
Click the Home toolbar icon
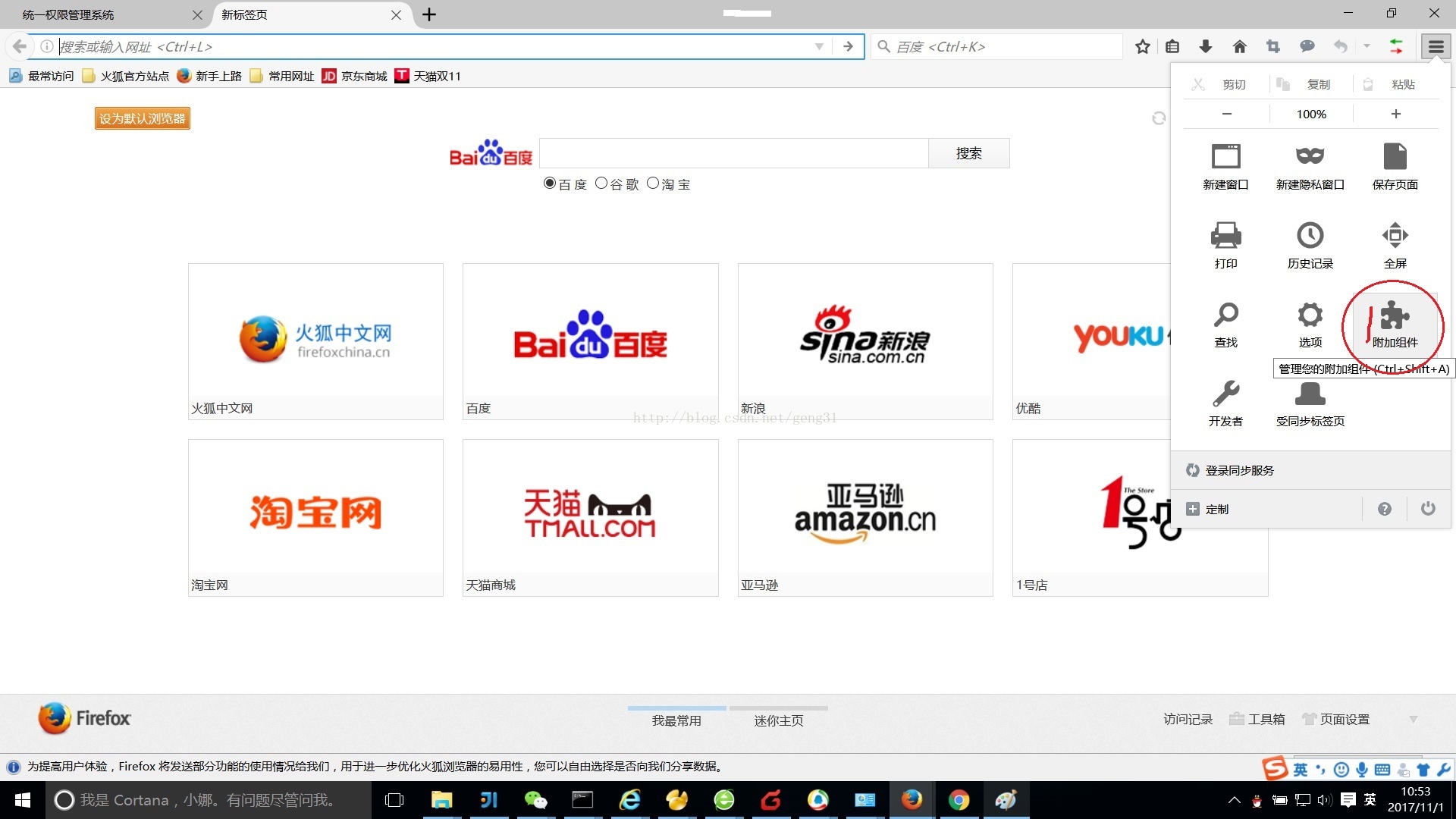coord(1239,47)
